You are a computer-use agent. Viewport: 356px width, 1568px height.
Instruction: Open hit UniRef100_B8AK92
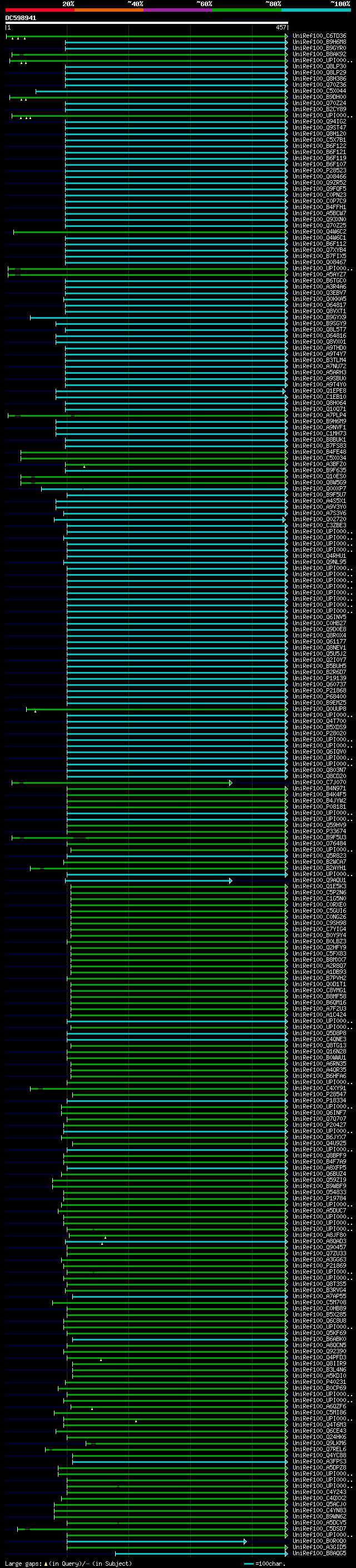click(x=319, y=55)
